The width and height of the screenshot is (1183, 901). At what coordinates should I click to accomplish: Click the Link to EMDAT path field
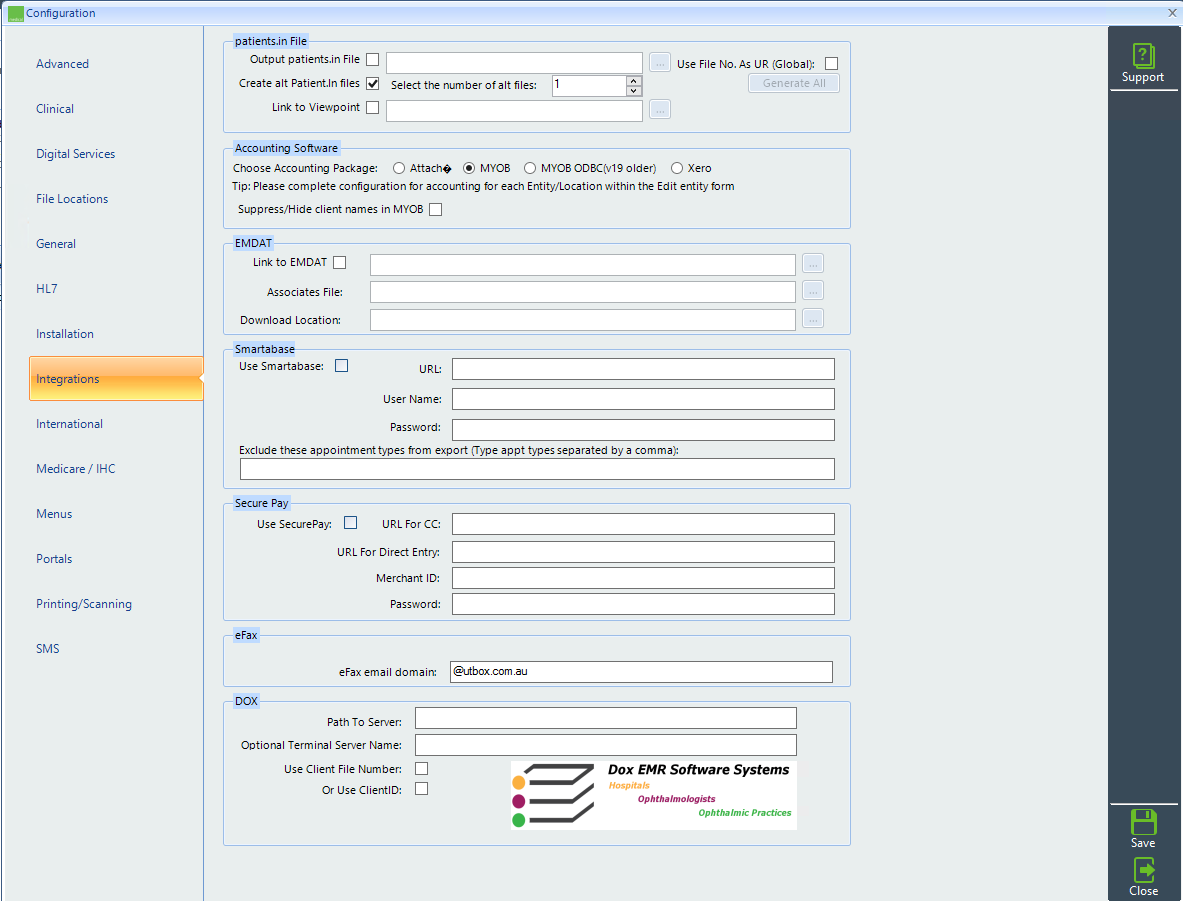click(x=582, y=265)
